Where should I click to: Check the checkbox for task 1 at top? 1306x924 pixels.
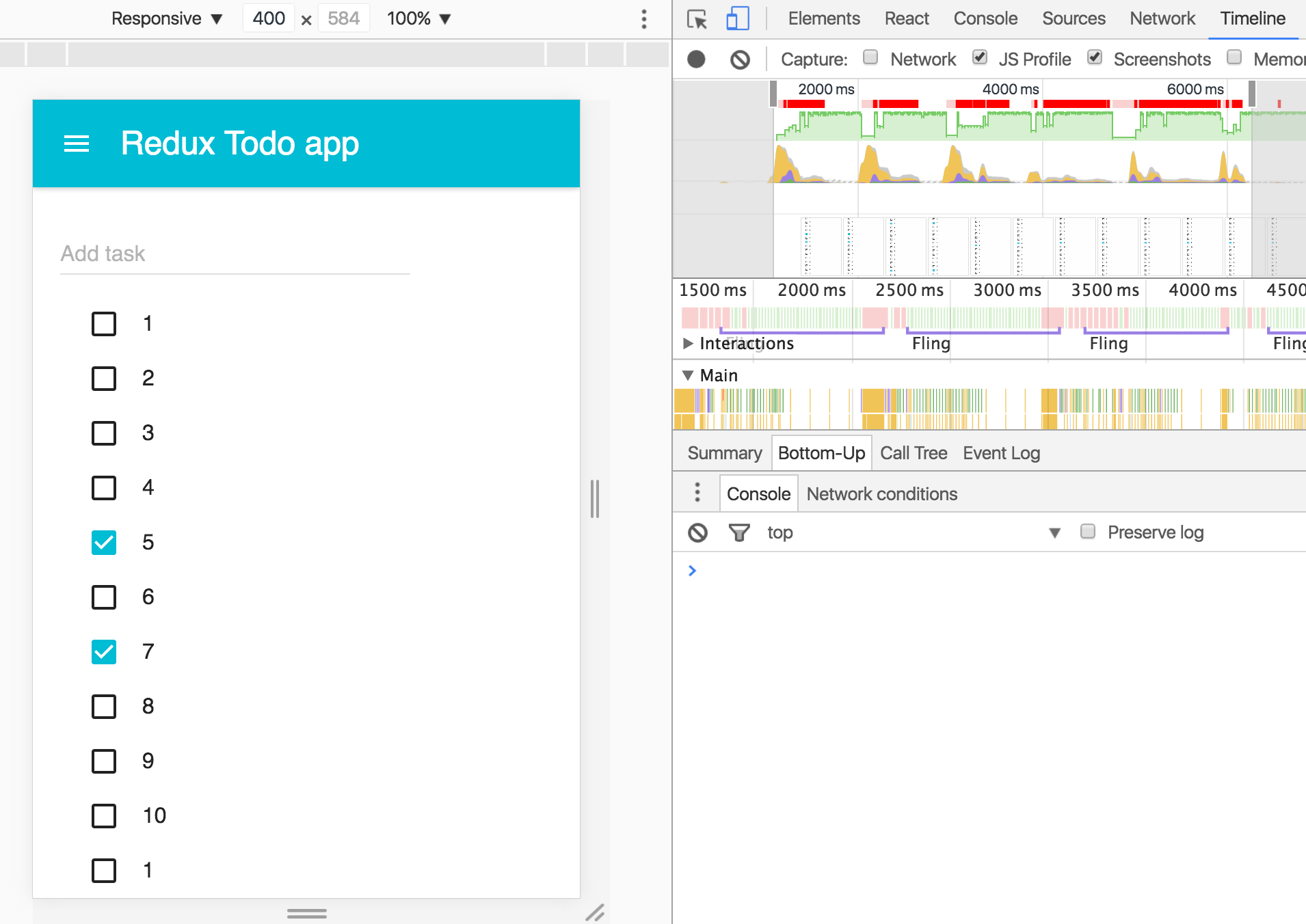pyautogui.click(x=104, y=324)
